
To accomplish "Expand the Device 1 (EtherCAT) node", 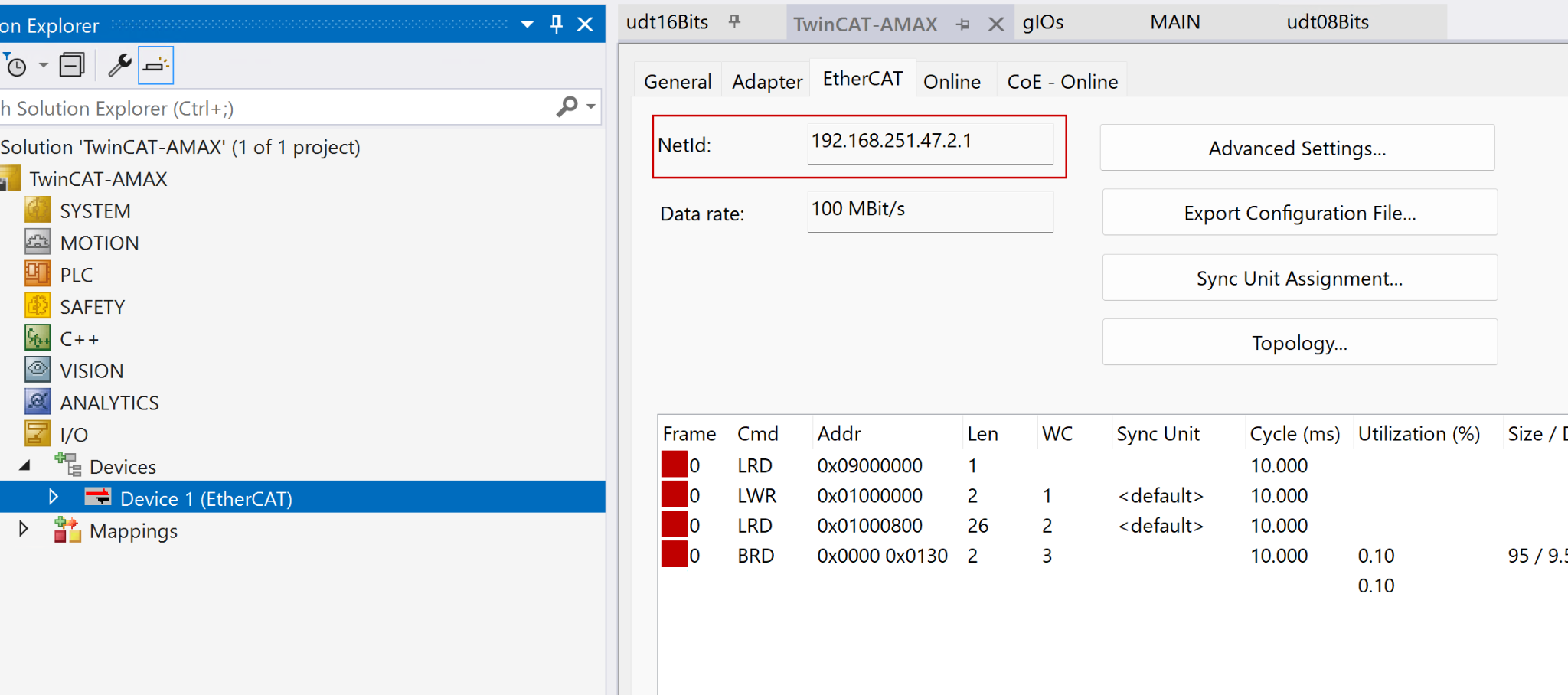I will pos(53,498).
